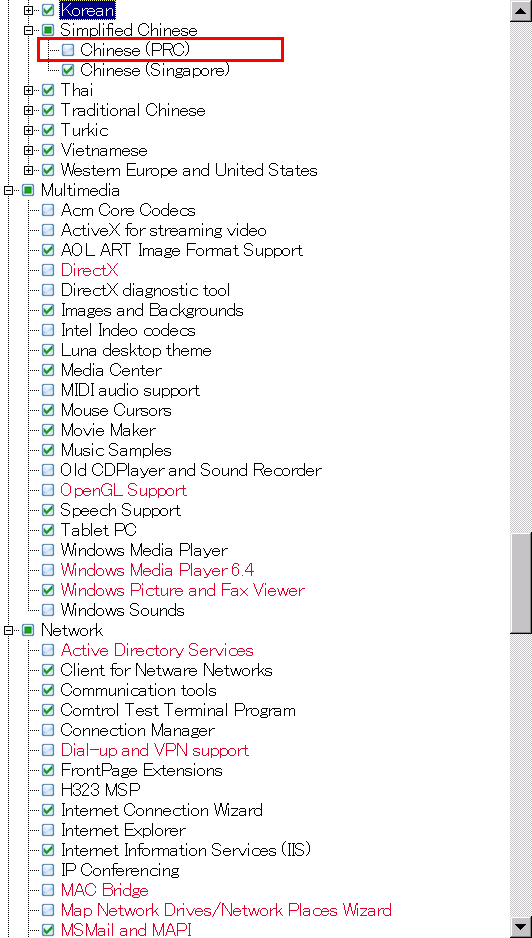
Task: Uncheck the Chinese (Singapore) checkbox
Action: click(x=68, y=71)
